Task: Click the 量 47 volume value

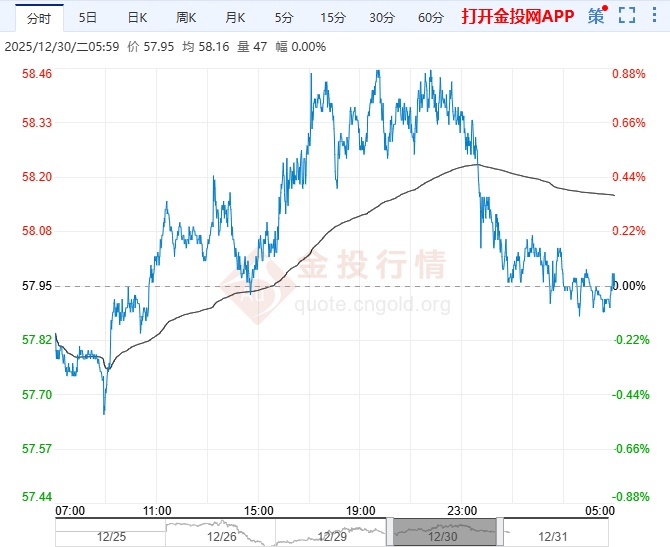Action: tap(252, 47)
